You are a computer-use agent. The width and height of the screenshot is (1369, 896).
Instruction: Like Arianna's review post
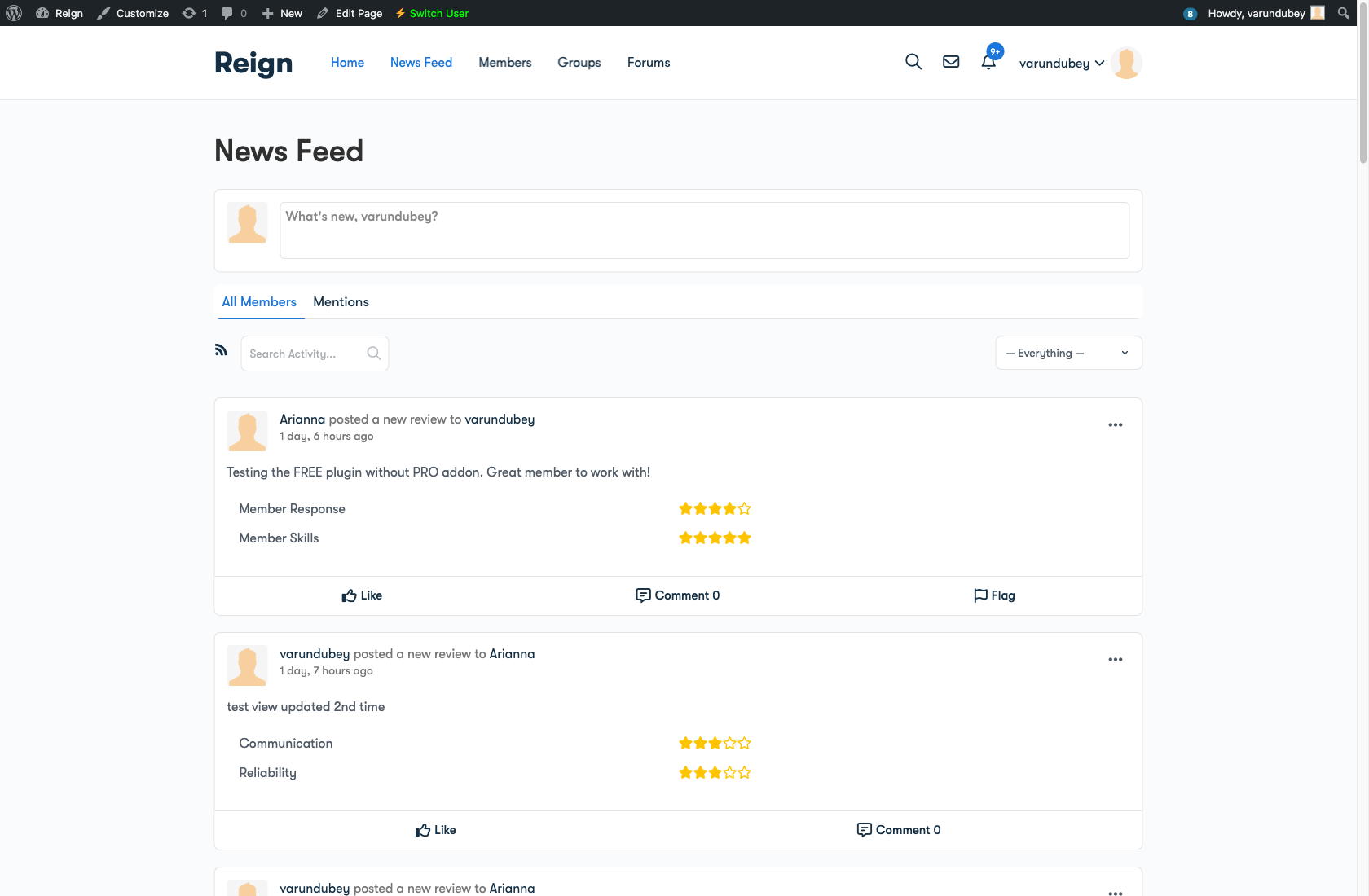click(x=361, y=595)
